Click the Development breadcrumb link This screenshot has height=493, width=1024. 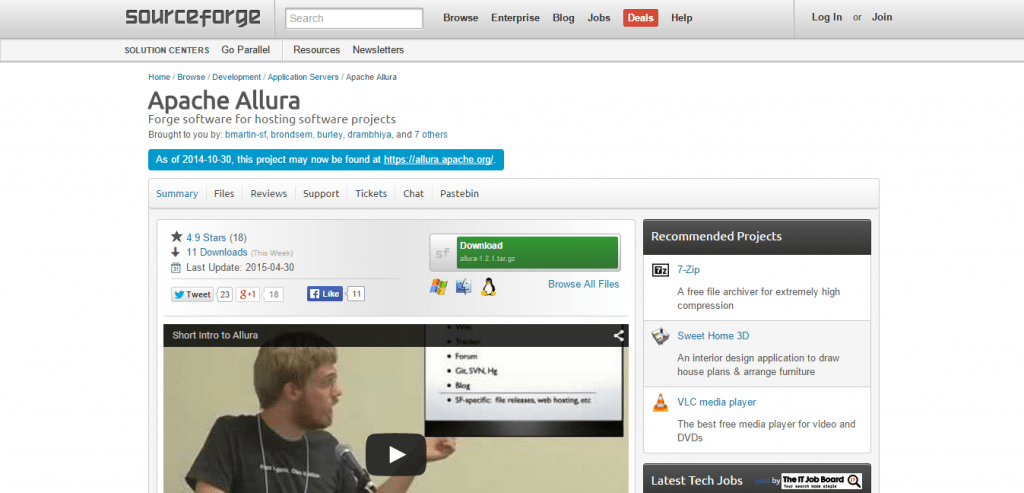point(236,77)
